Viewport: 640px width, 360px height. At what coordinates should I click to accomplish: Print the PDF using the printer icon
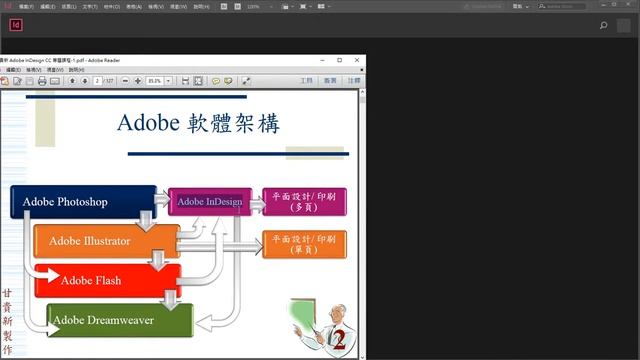42,81
